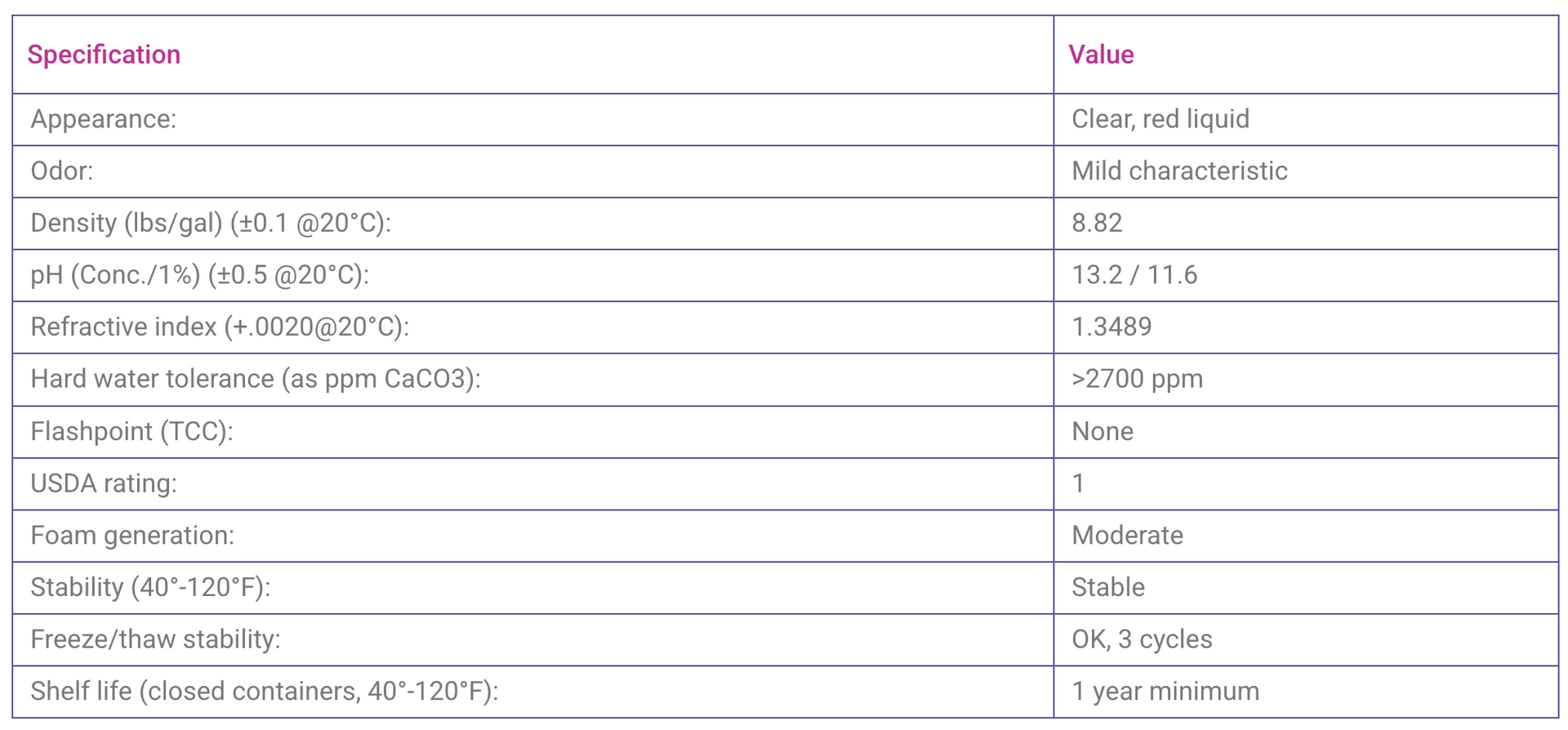Select the pH (Conc./1%) label
This screenshot has height=730, width=1568.
[x=199, y=275]
